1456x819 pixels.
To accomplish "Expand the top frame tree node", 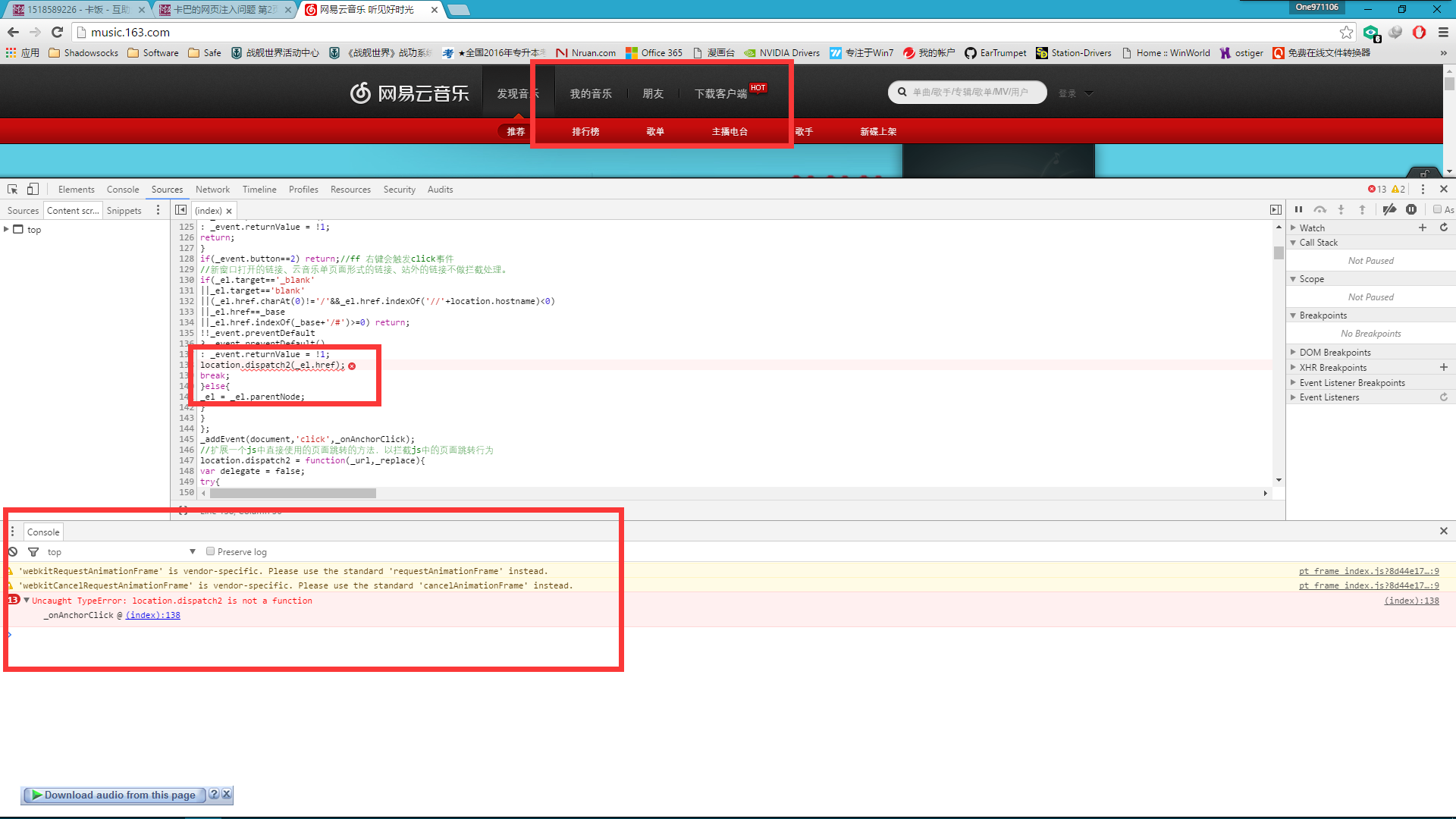I will (x=6, y=229).
